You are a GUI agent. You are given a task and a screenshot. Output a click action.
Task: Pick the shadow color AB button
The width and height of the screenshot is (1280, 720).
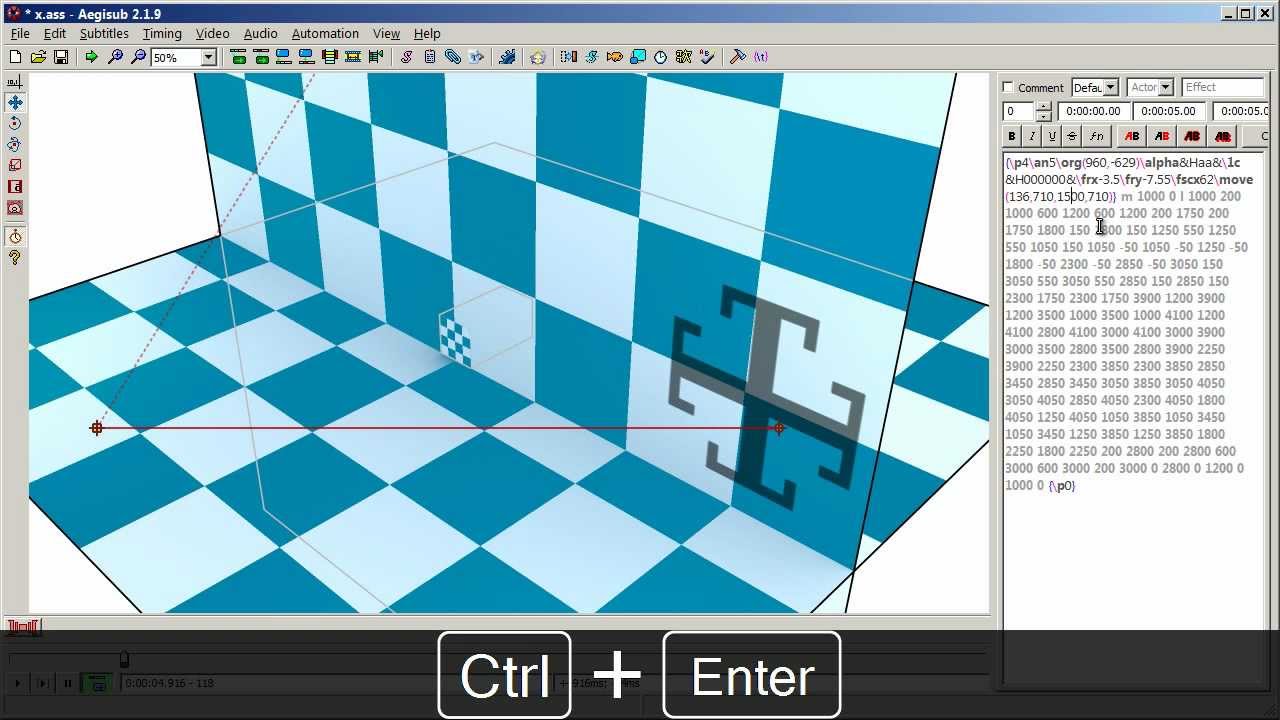click(1222, 136)
